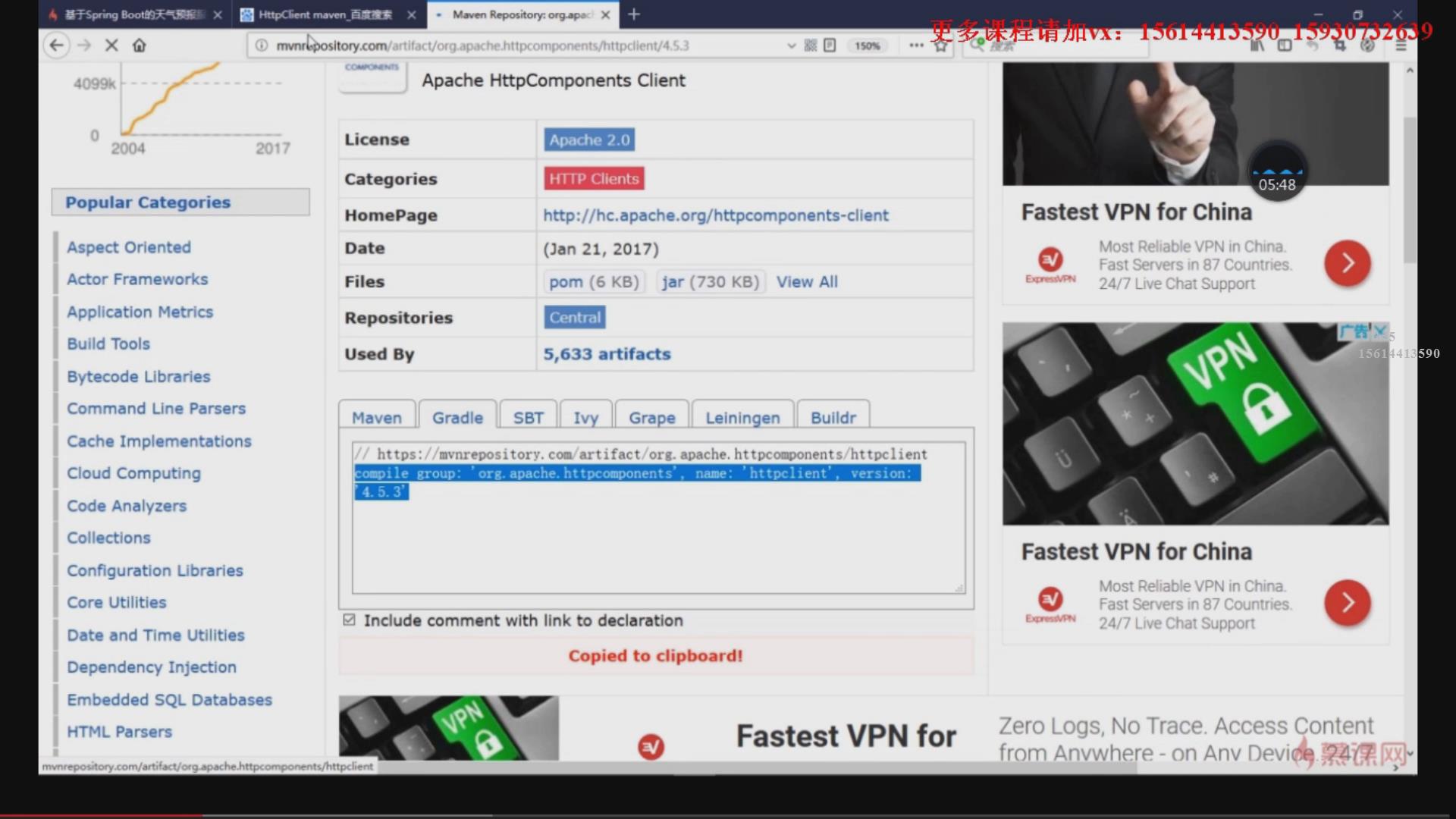
Task: Download the jar (730 KB) file
Action: pos(710,282)
